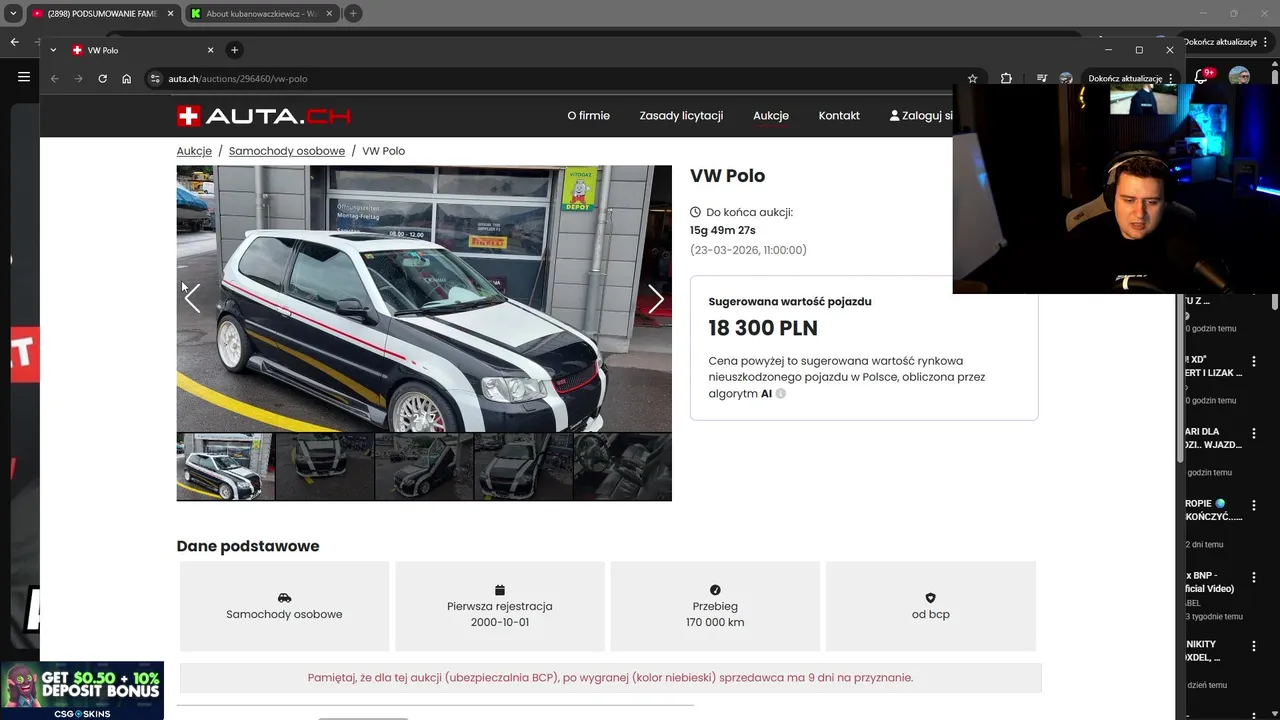Click the car icon in Samochody osobowe card
Image resolution: width=1280 pixels, height=720 pixels.
click(x=284, y=598)
